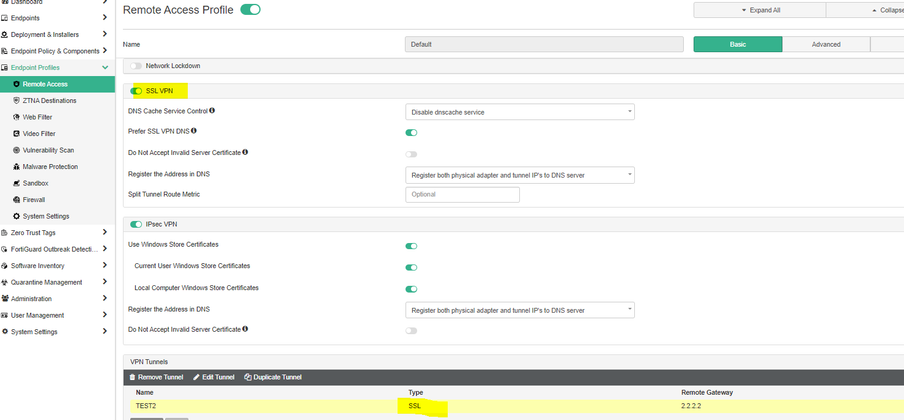Click the ZTNA Destinations sidebar icon
The width and height of the screenshot is (904, 420).
pos(16,101)
